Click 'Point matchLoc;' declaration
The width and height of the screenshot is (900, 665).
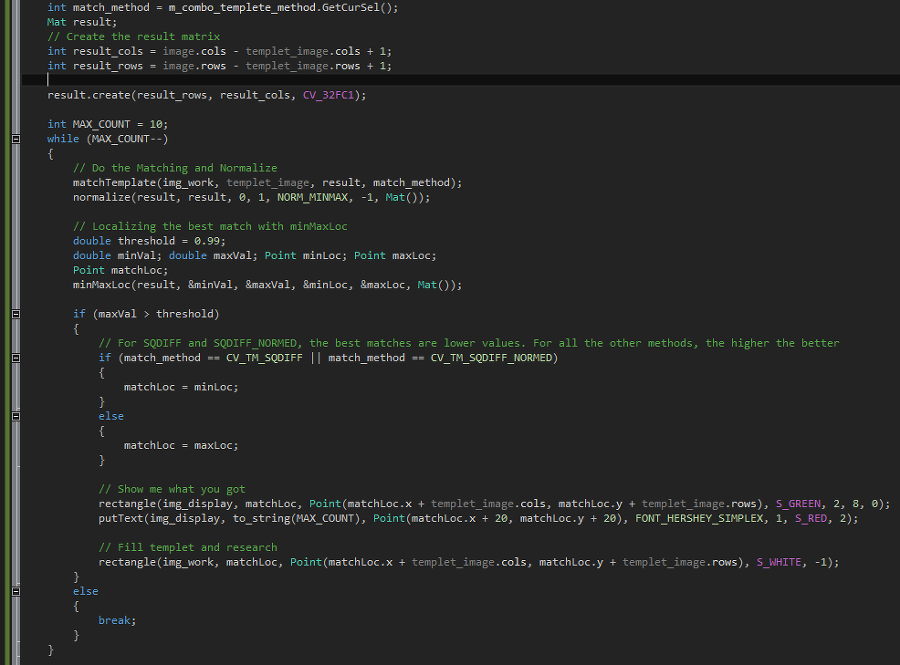click(x=121, y=270)
